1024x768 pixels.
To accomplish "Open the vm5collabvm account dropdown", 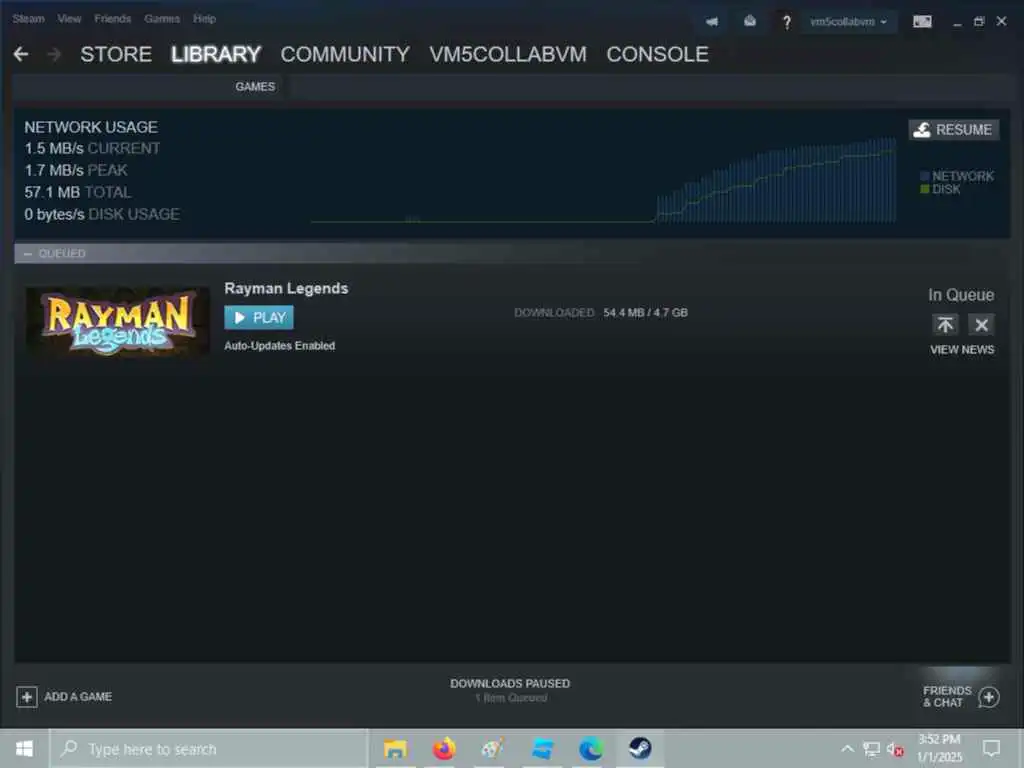I will (x=848, y=22).
